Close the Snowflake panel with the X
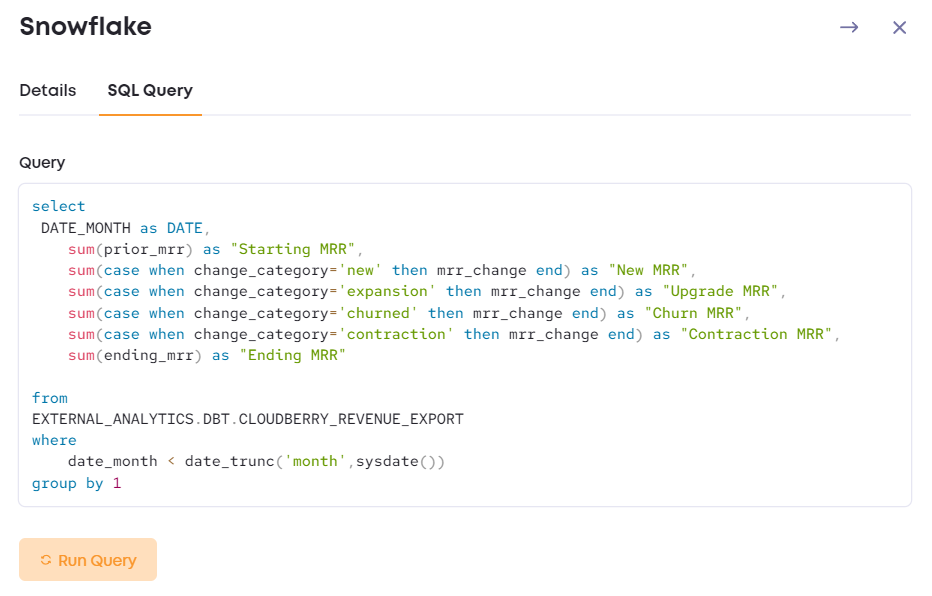The image size is (932, 596). click(x=899, y=27)
